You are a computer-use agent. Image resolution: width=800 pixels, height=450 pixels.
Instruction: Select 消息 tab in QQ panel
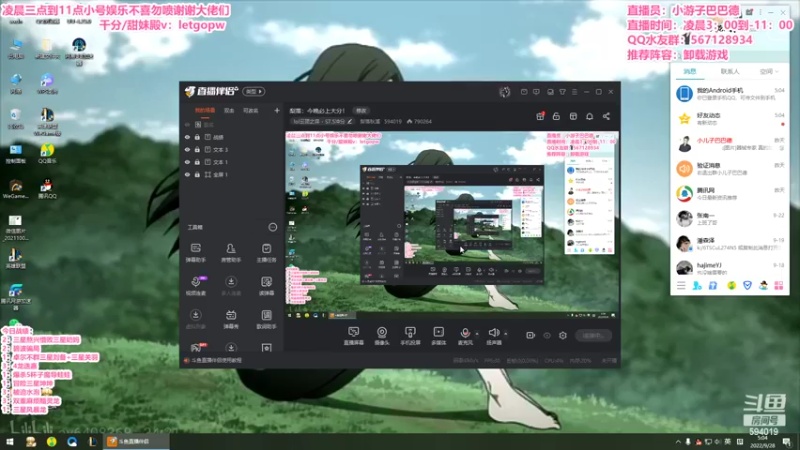[690, 71]
